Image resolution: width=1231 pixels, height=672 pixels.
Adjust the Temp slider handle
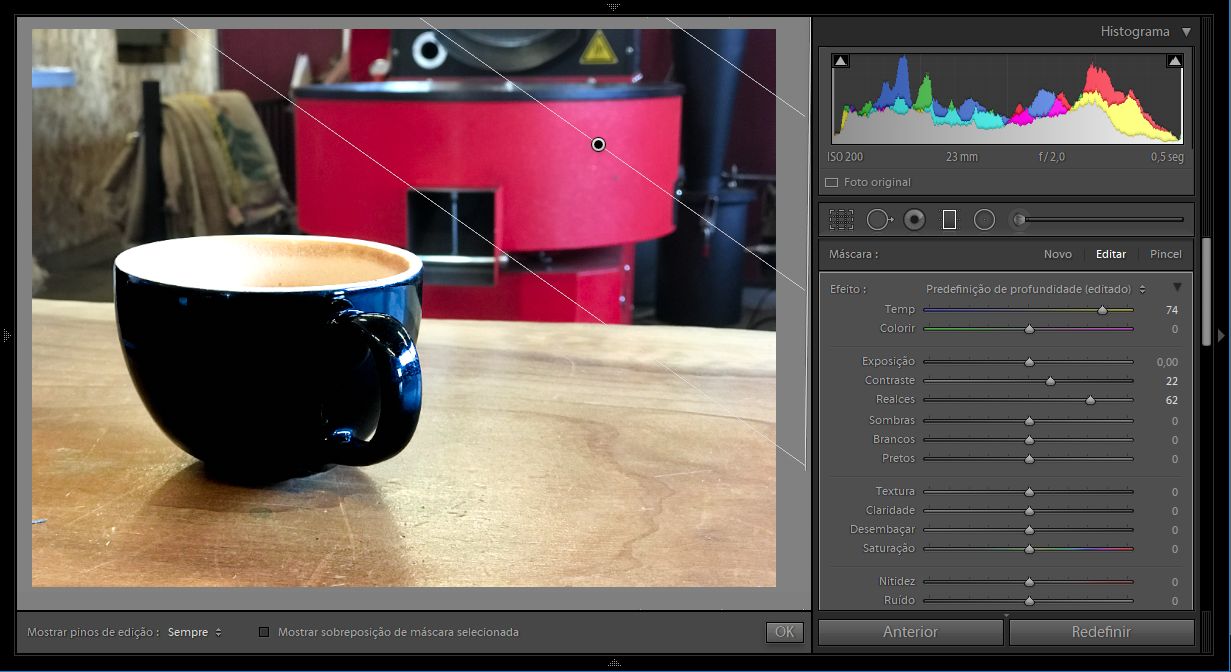pyautogui.click(x=1102, y=311)
